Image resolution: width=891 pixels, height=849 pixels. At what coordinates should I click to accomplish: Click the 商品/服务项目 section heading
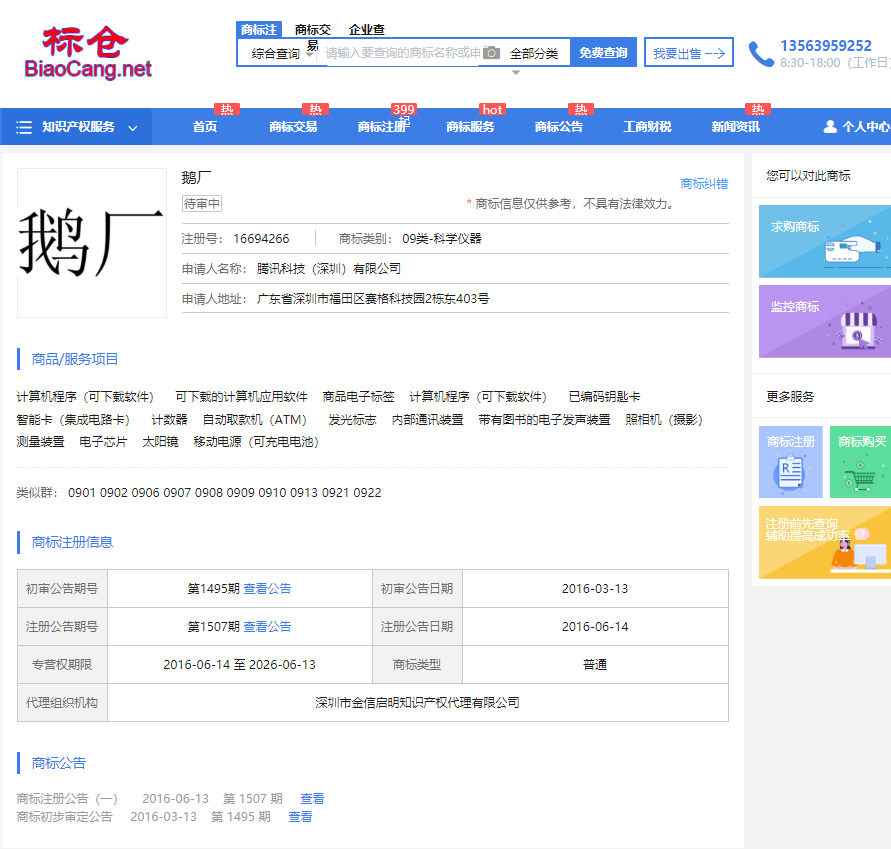tap(74, 359)
